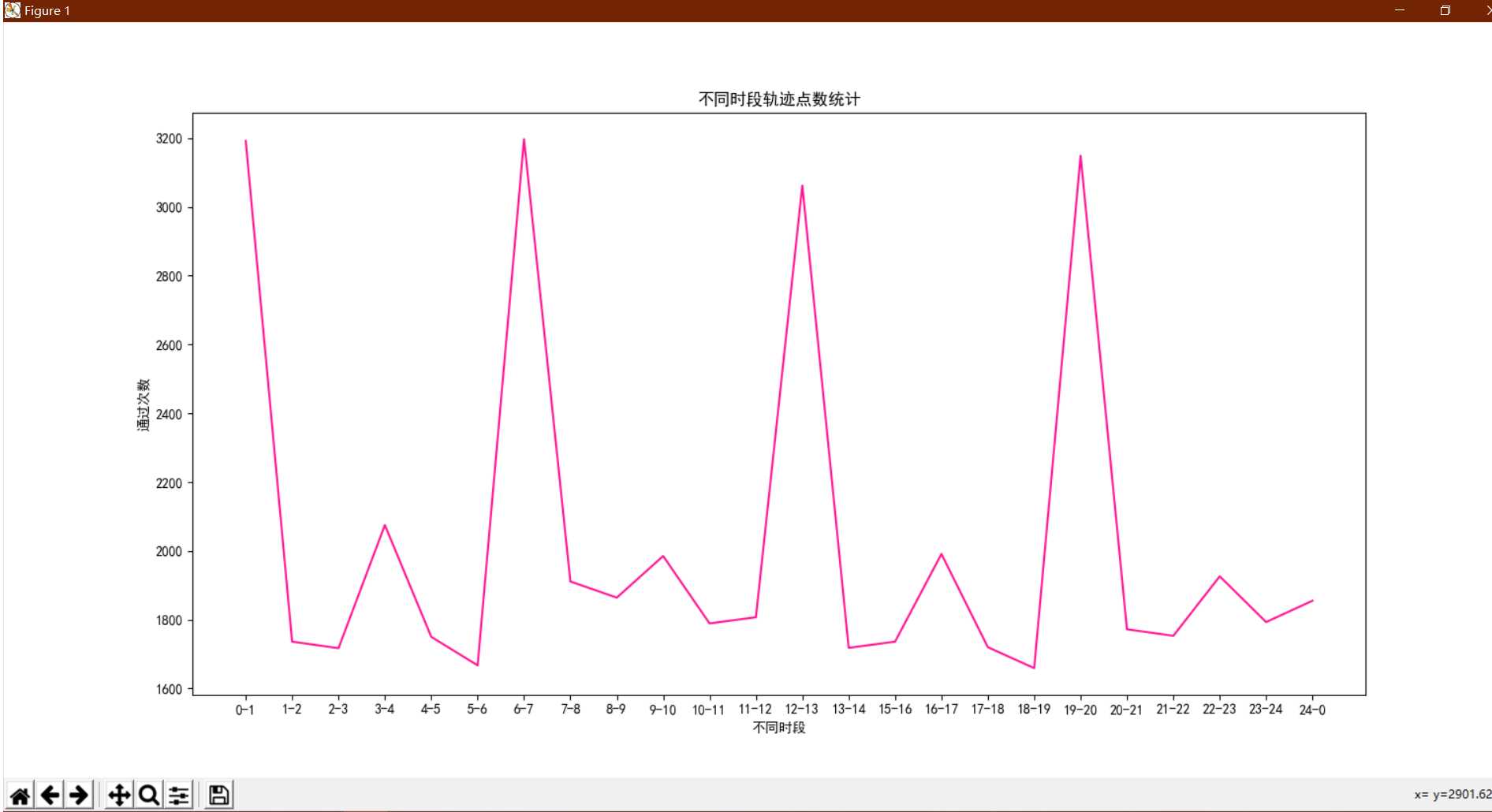Restore down the Figure 1 window
Screen dimensions: 1492x812
click(1445, 10)
